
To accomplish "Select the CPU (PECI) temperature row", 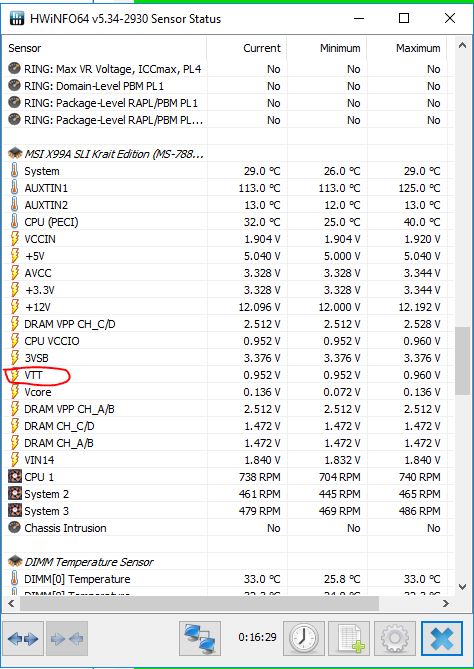I will pos(225,222).
